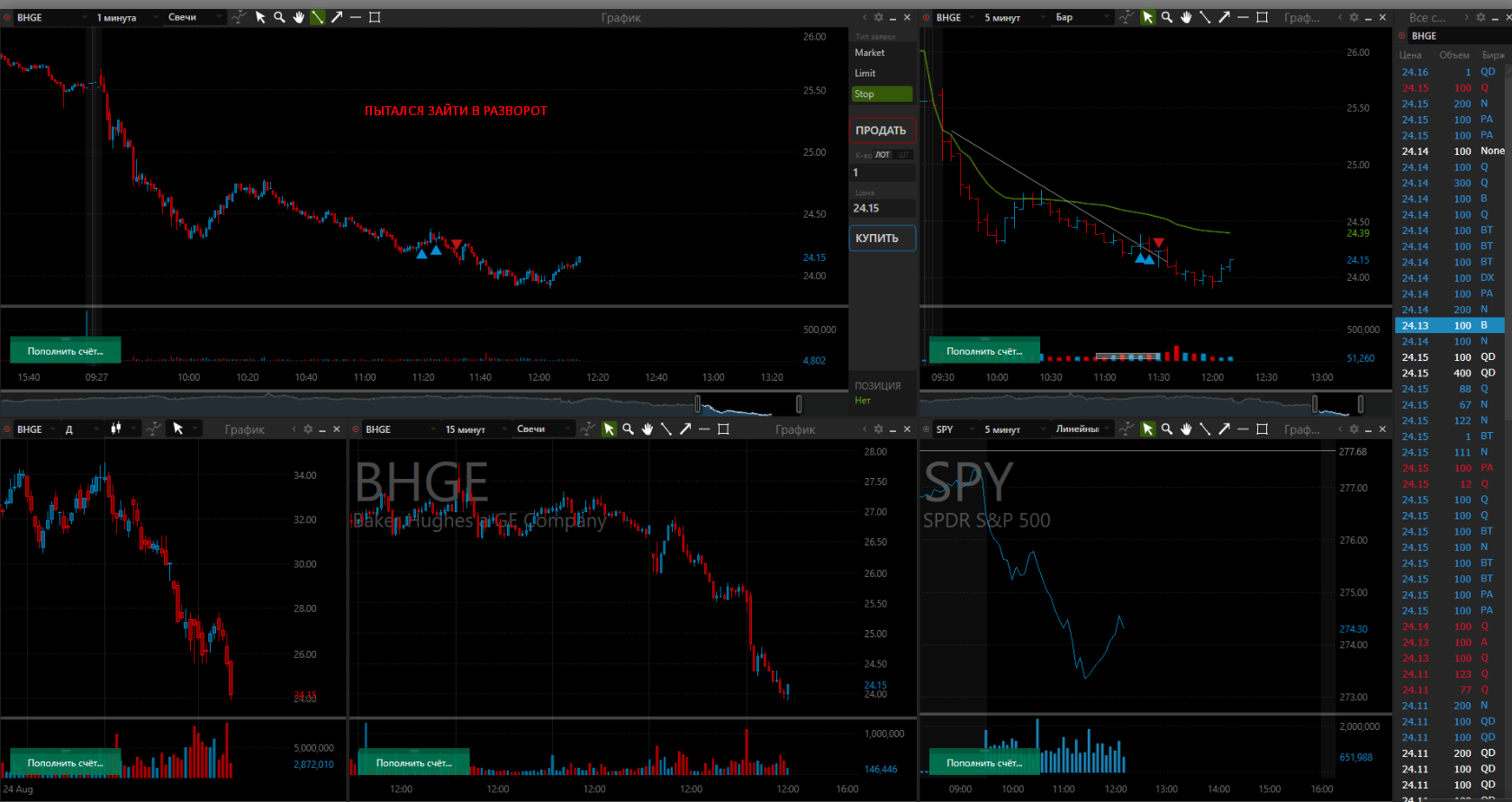Select cursor tool in 1-minute BHGE chart
This screenshot has width=1512, height=802.
[x=260, y=17]
